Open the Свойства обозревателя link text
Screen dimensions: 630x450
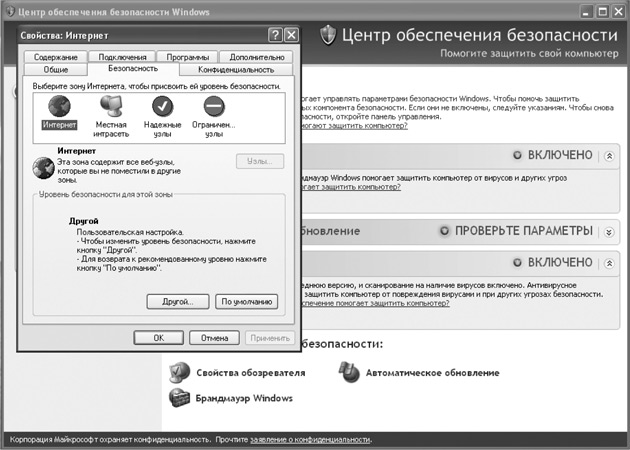251,373
